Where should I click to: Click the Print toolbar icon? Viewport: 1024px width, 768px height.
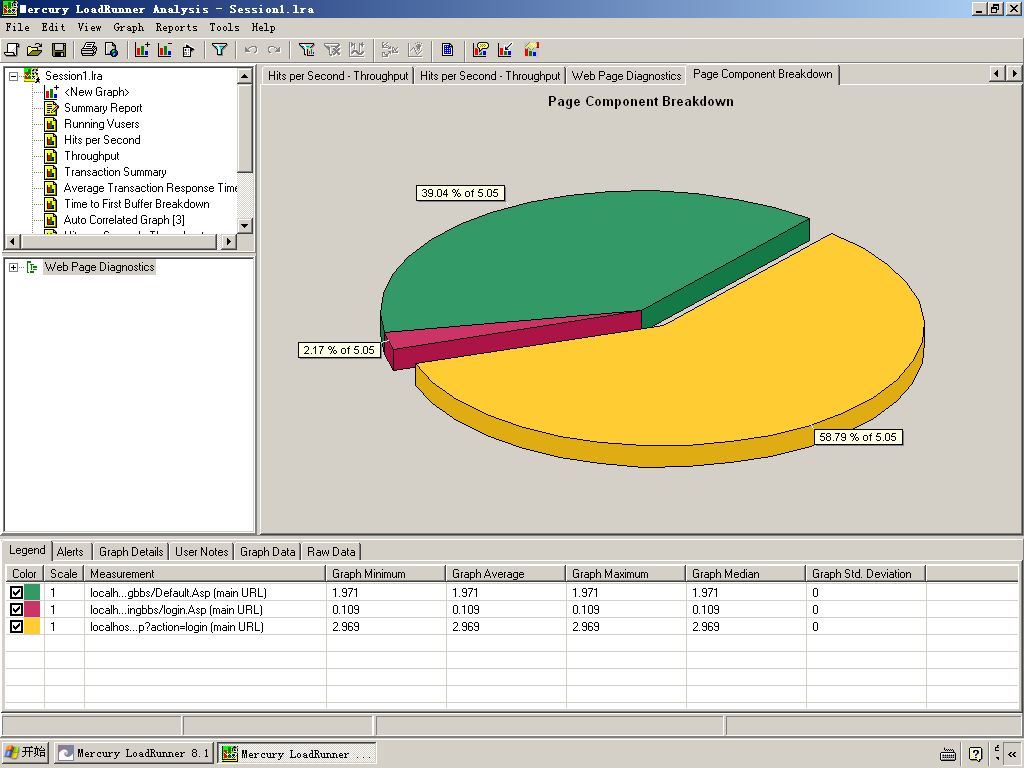(88, 50)
